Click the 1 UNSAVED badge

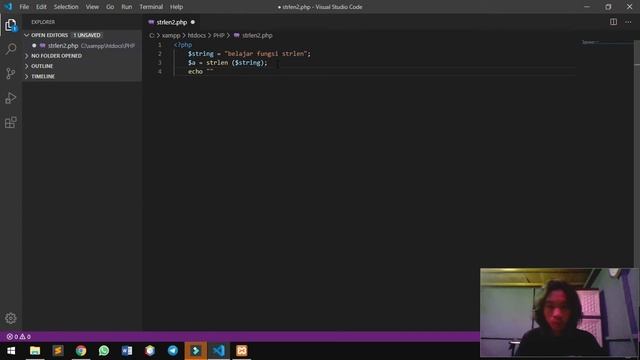pos(87,35)
